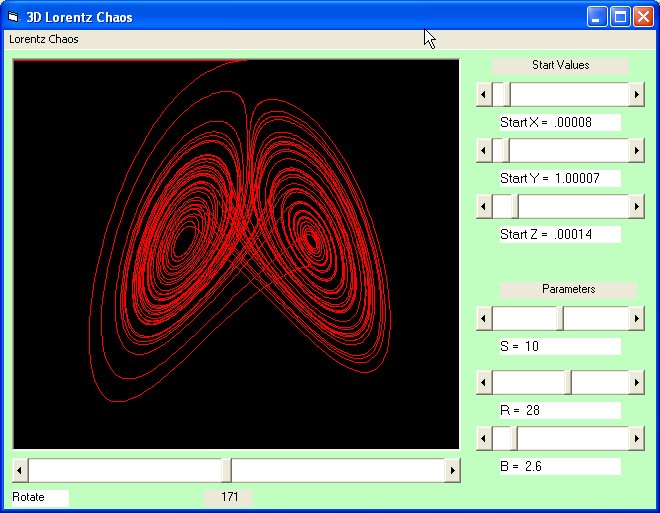Click the Parameters header label
The width and height of the screenshot is (660, 513).
(568, 289)
